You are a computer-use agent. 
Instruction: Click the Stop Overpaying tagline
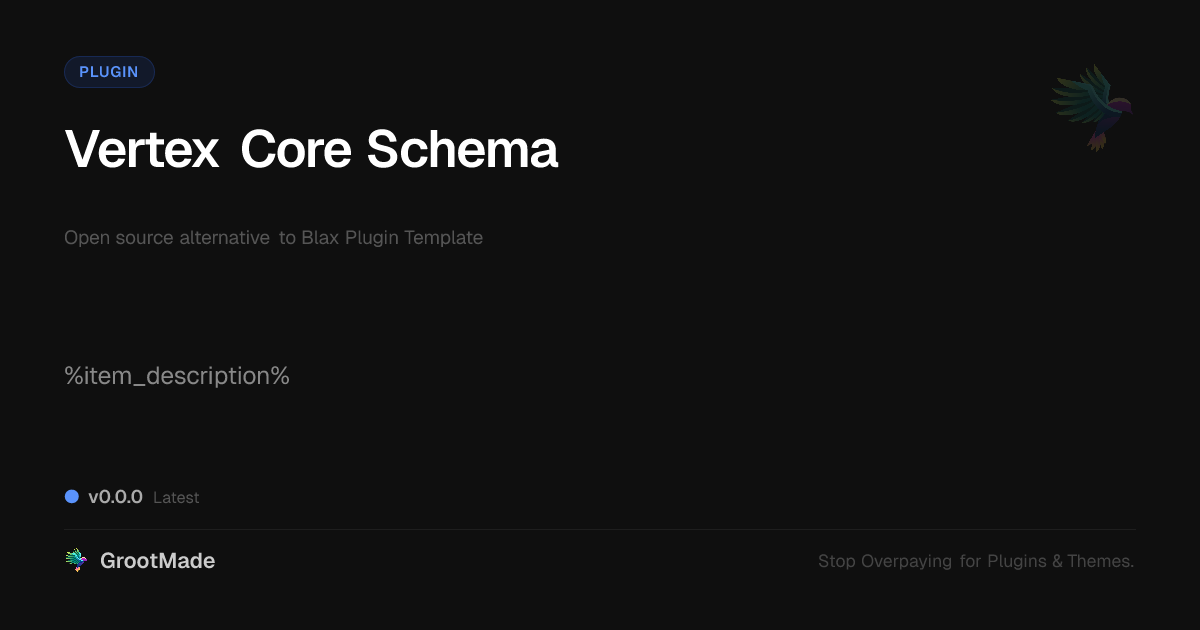(975, 561)
